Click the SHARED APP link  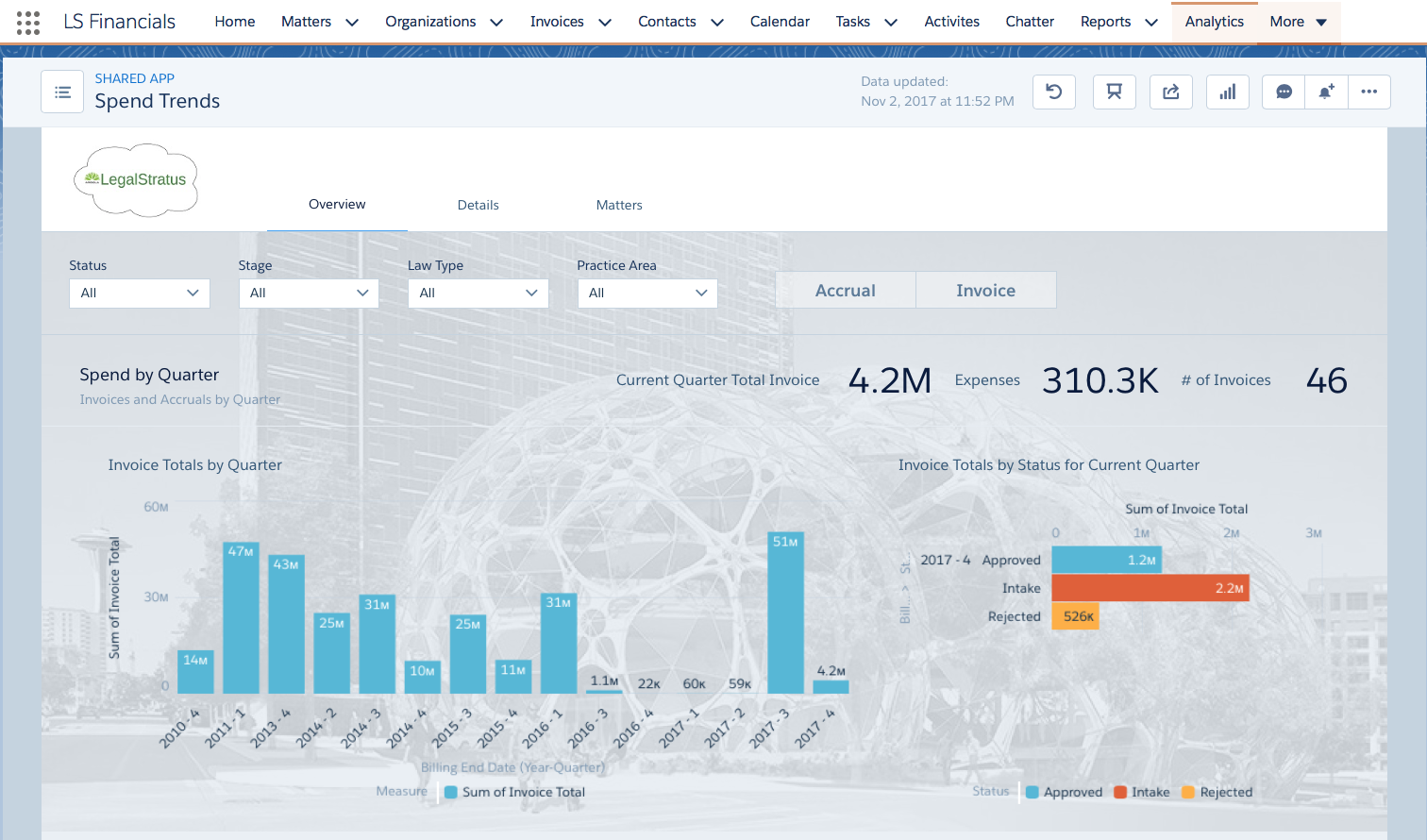pos(135,78)
